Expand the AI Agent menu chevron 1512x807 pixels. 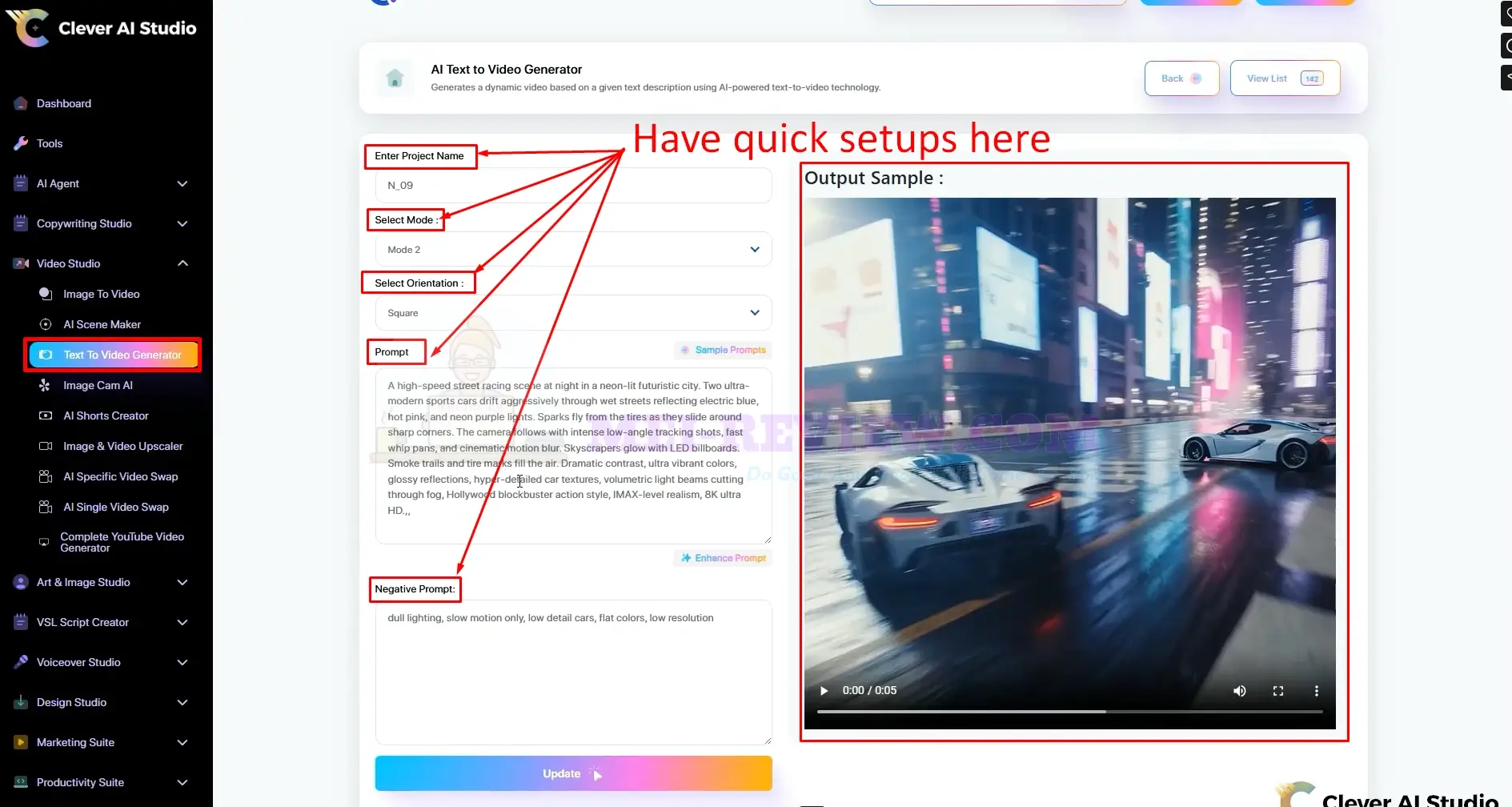[x=182, y=183]
